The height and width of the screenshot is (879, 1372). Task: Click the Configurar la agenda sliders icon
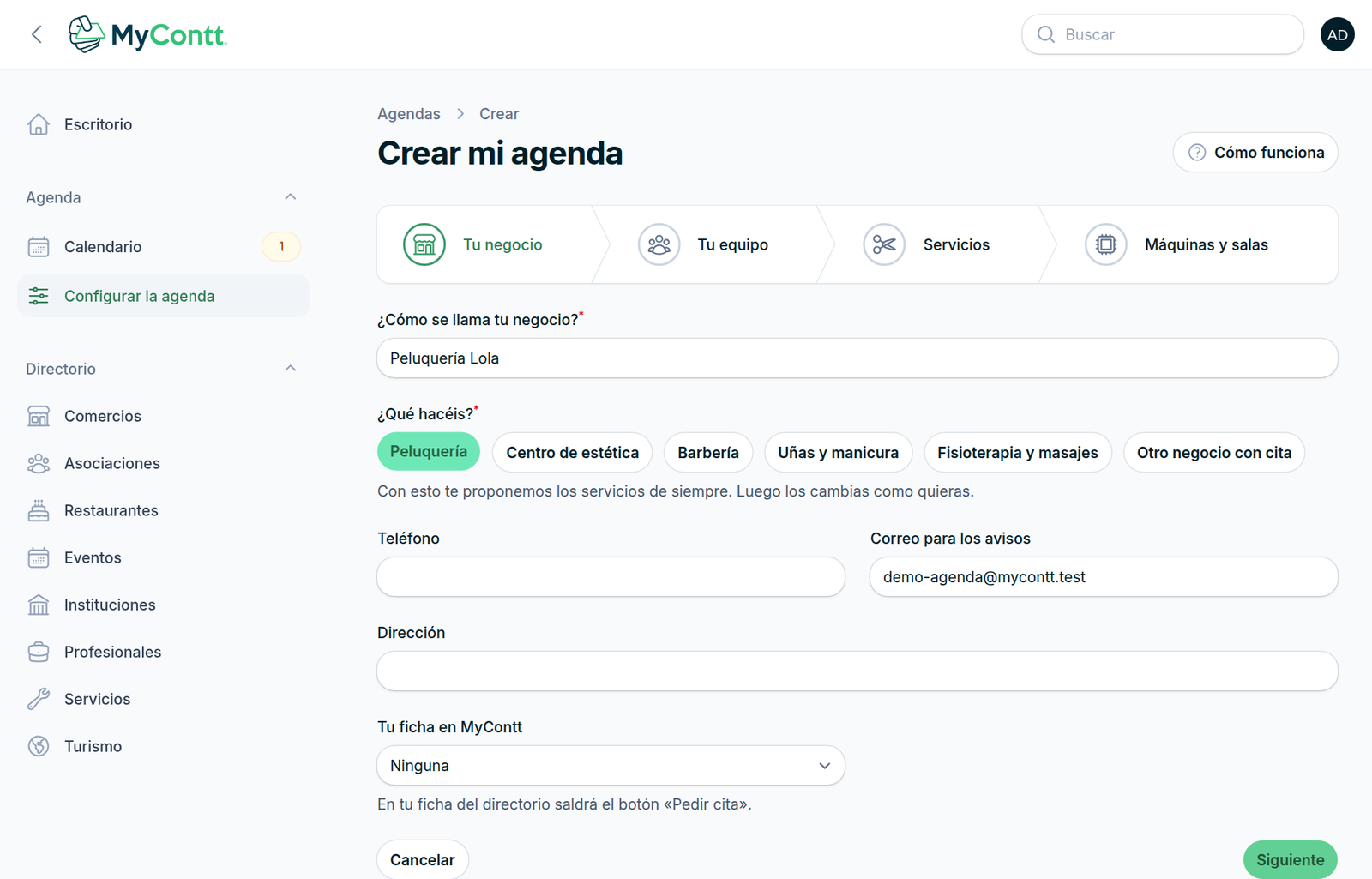[39, 296]
